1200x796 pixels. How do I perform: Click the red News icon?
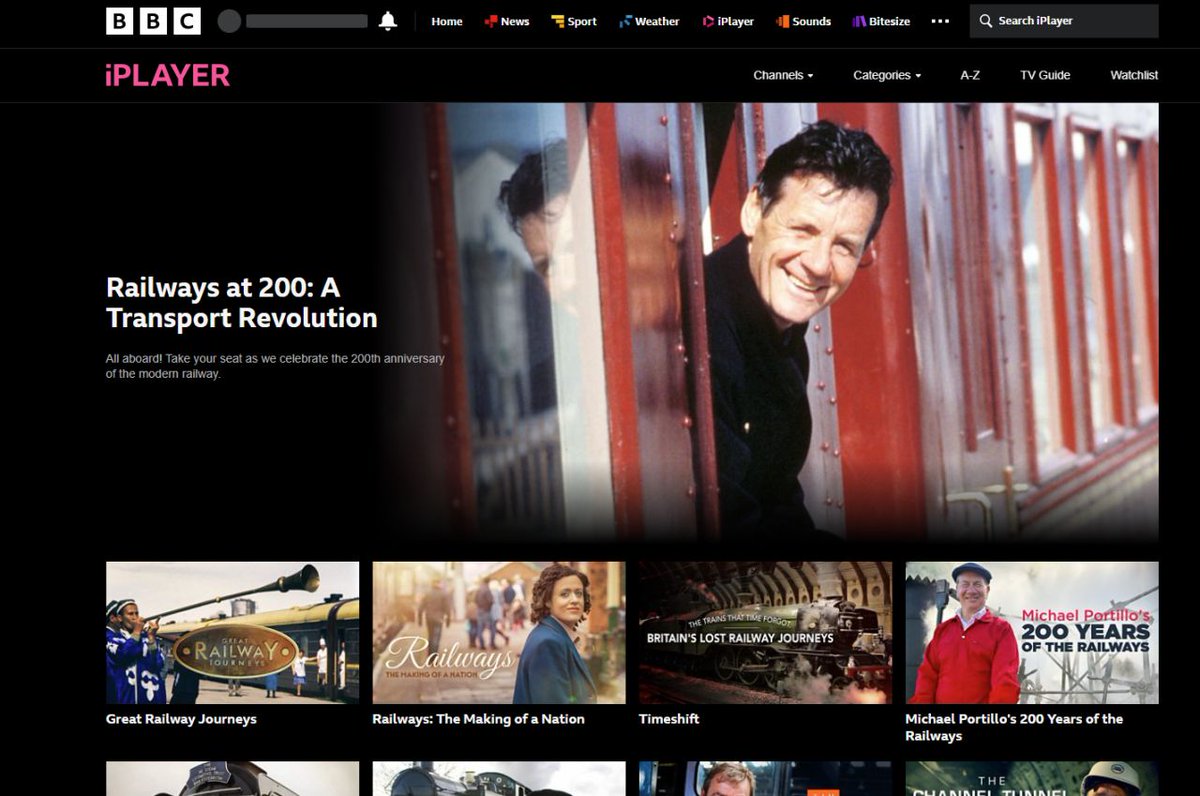tap(490, 21)
